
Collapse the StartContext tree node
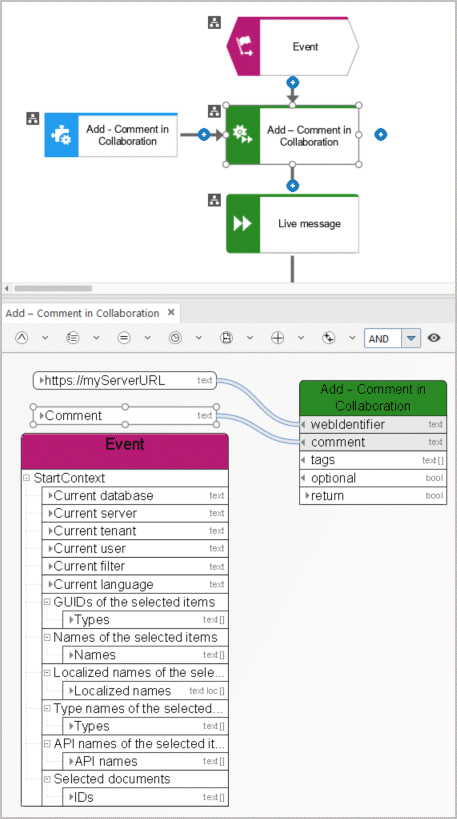click(27, 478)
